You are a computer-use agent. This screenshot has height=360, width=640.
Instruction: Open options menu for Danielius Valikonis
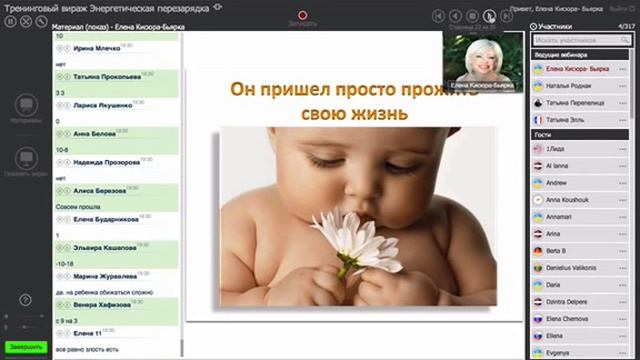tap(622, 268)
